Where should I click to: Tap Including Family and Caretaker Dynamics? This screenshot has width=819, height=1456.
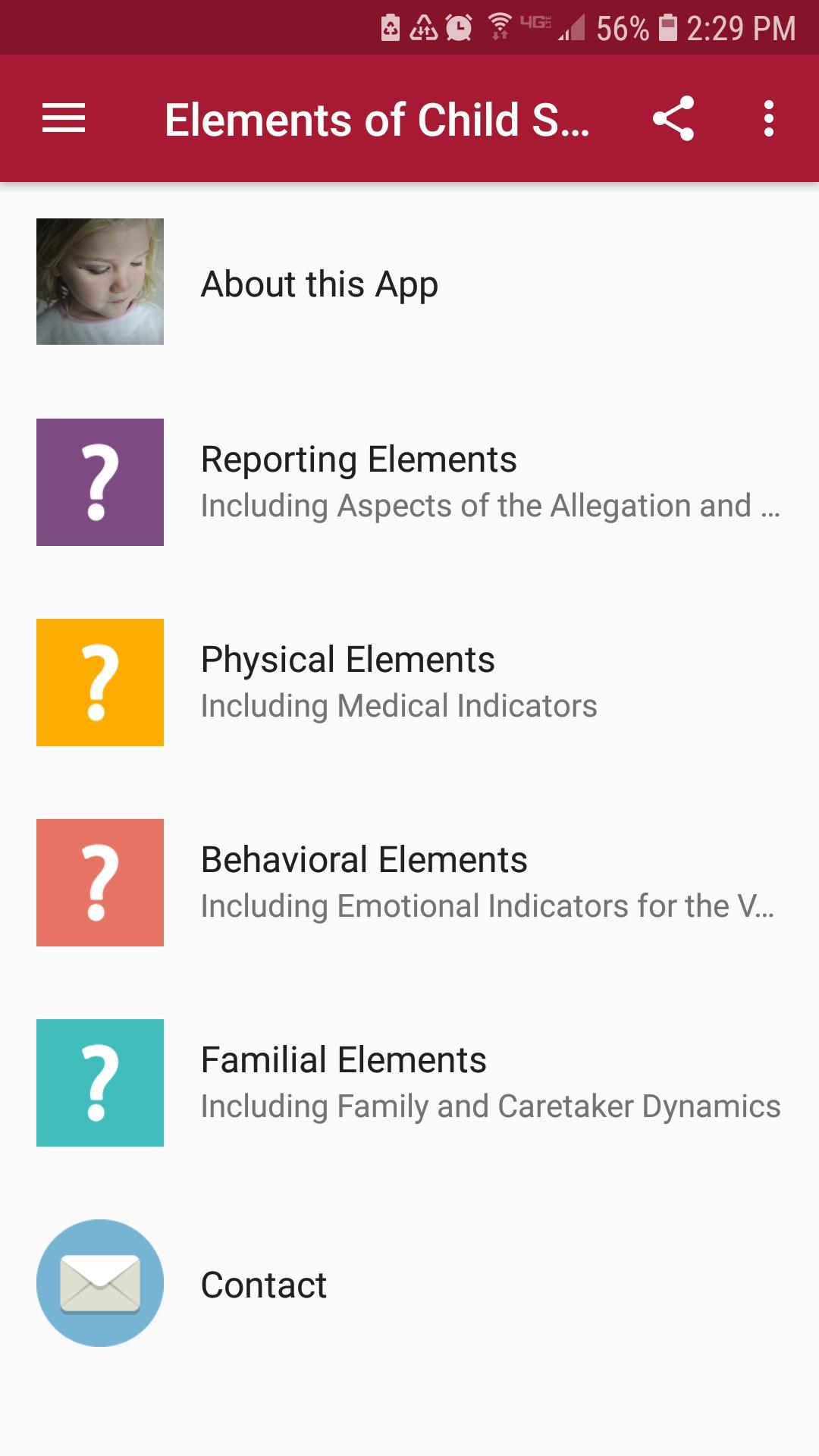coord(491,1106)
